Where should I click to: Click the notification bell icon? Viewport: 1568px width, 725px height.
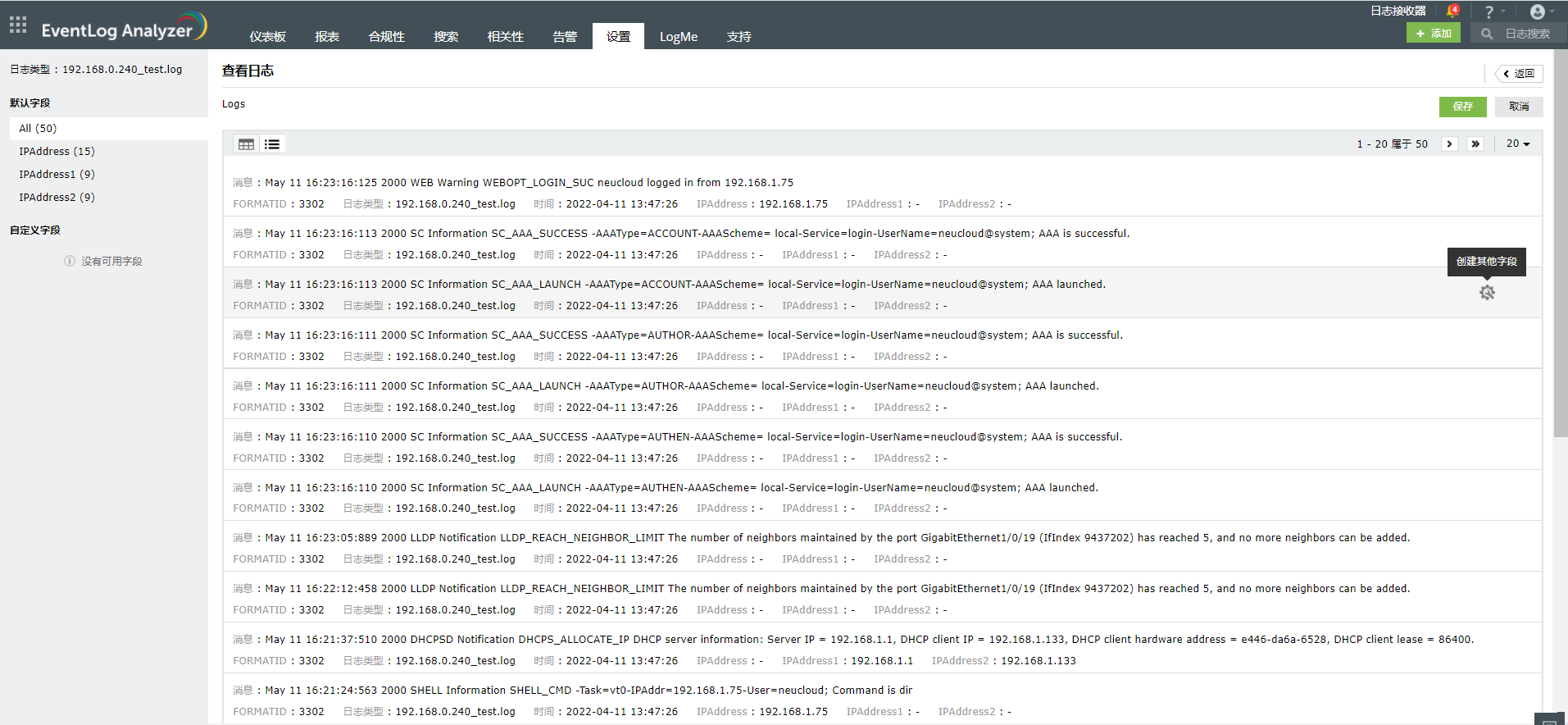click(x=1452, y=11)
